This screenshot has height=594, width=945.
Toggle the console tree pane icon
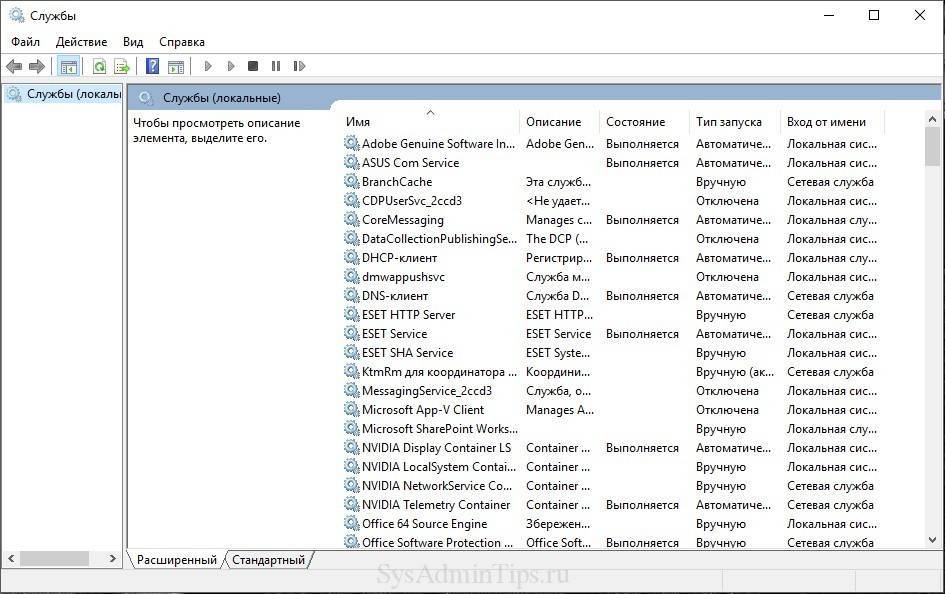point(69,67)
